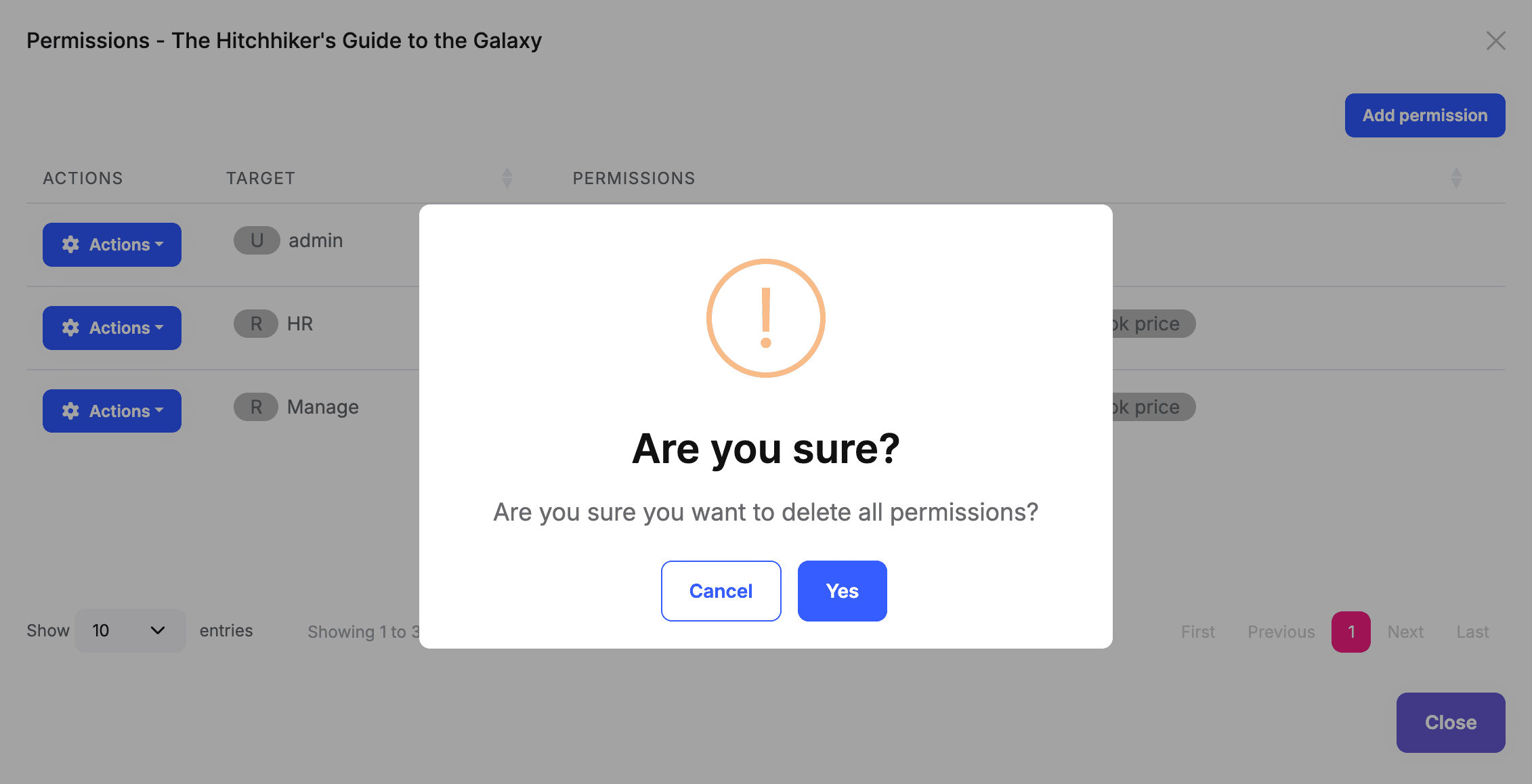Image resolution: width=1532 pixels, height=784 pixels.
Task: Cancel the delete permissions confirmation
Action: [x=721, y=590]
